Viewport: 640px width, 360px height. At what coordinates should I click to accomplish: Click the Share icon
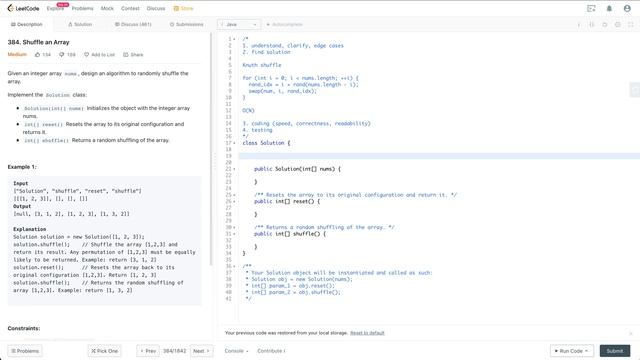pos(126,55)
